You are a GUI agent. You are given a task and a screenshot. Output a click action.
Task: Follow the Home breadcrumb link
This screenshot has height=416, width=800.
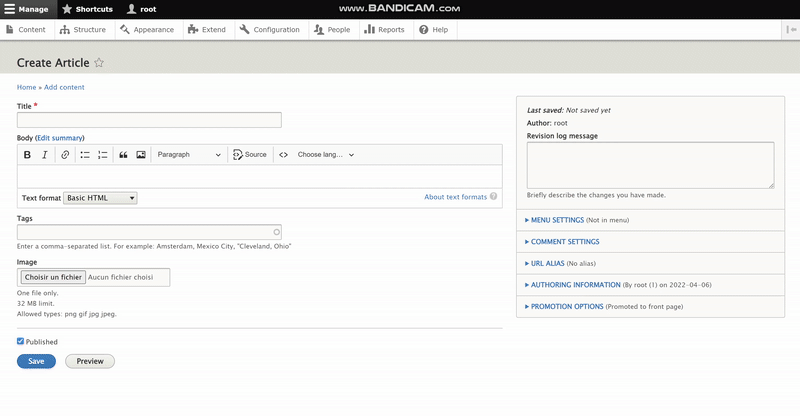tap(27, 87)
